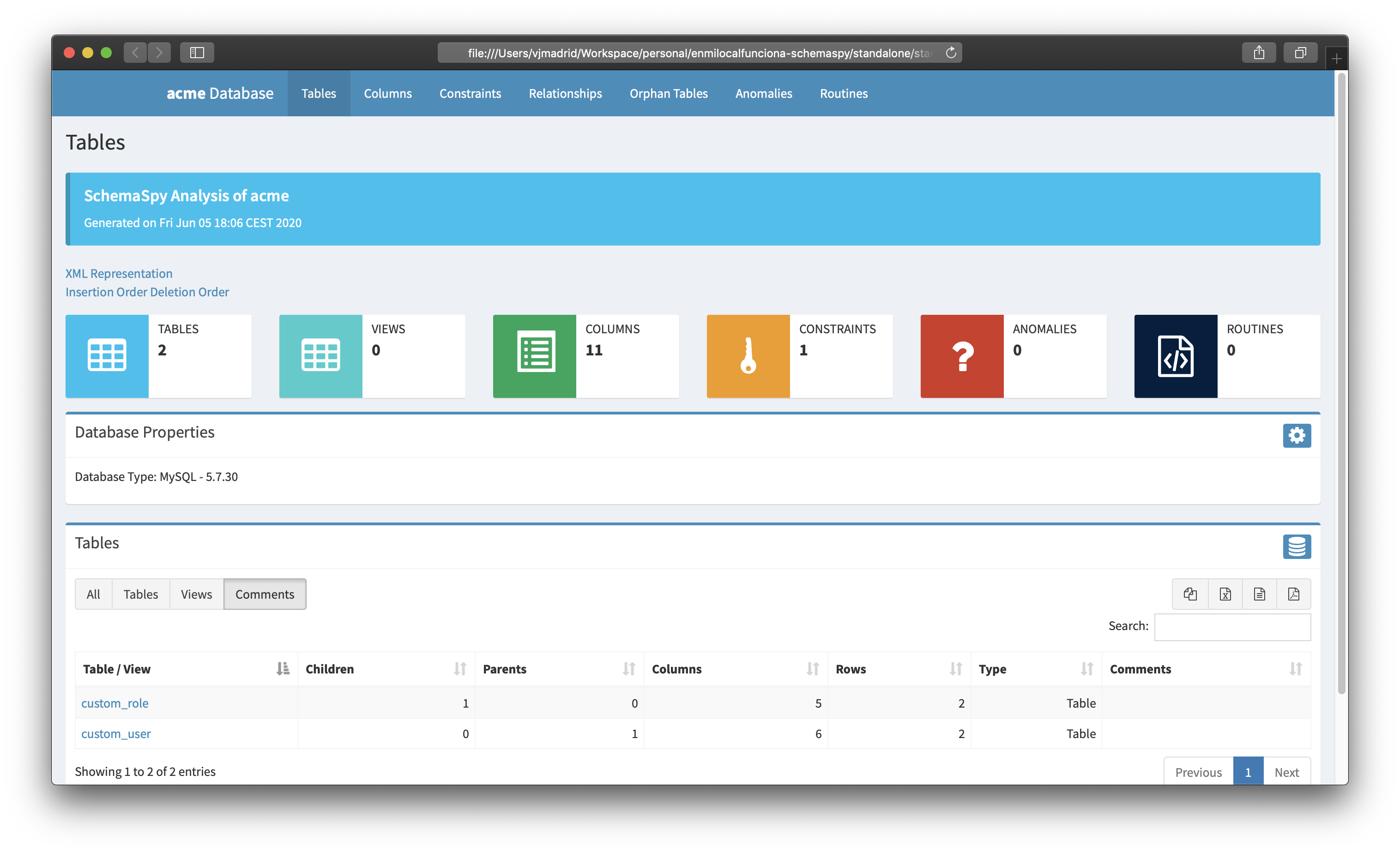This screenshot has width=1400, height=853.
Task: Switch to the Orphan Tables tab
Action: coord(668,94)
